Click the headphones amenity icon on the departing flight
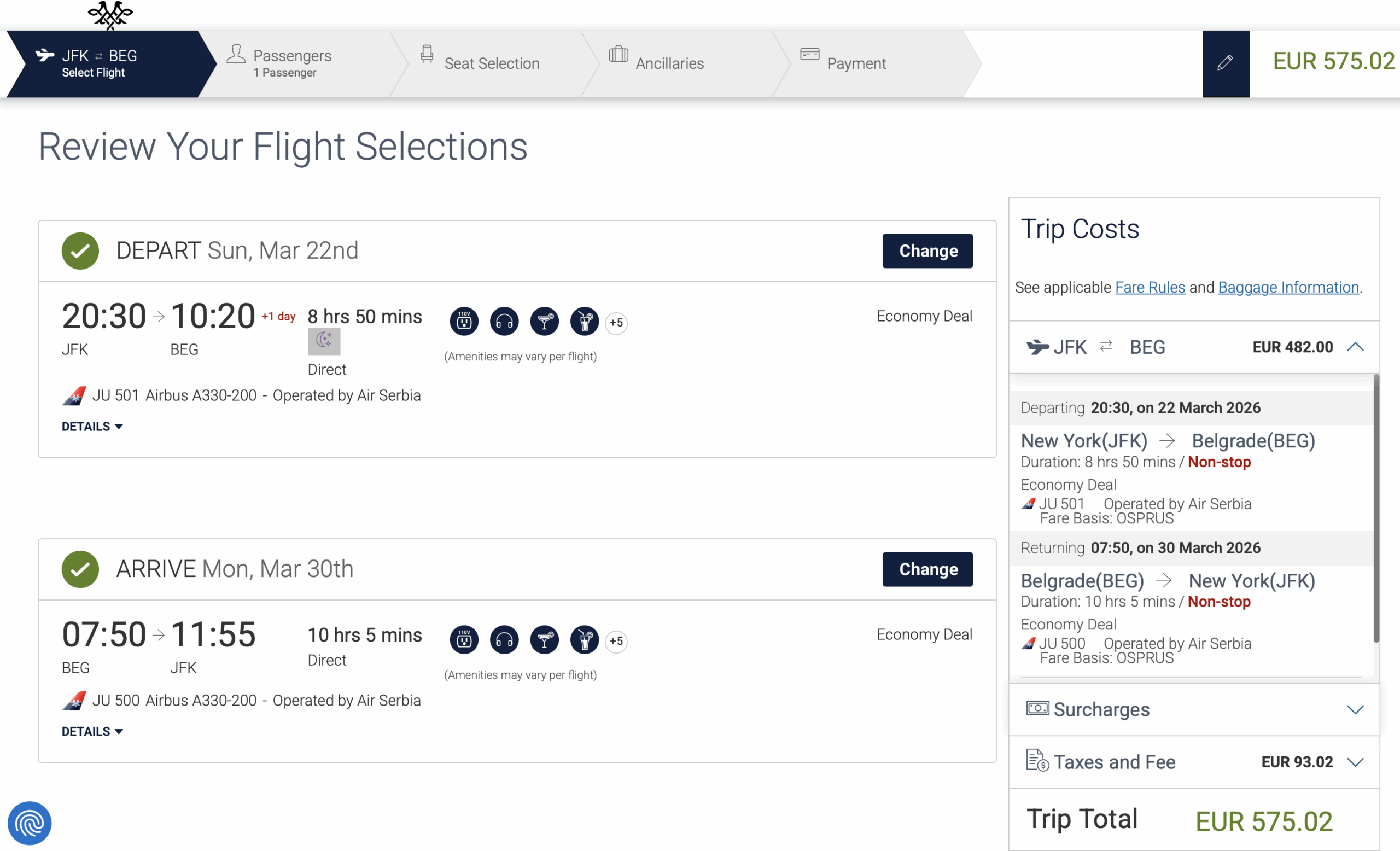Viewport: 1400px width, 851px height. [504, 322]
